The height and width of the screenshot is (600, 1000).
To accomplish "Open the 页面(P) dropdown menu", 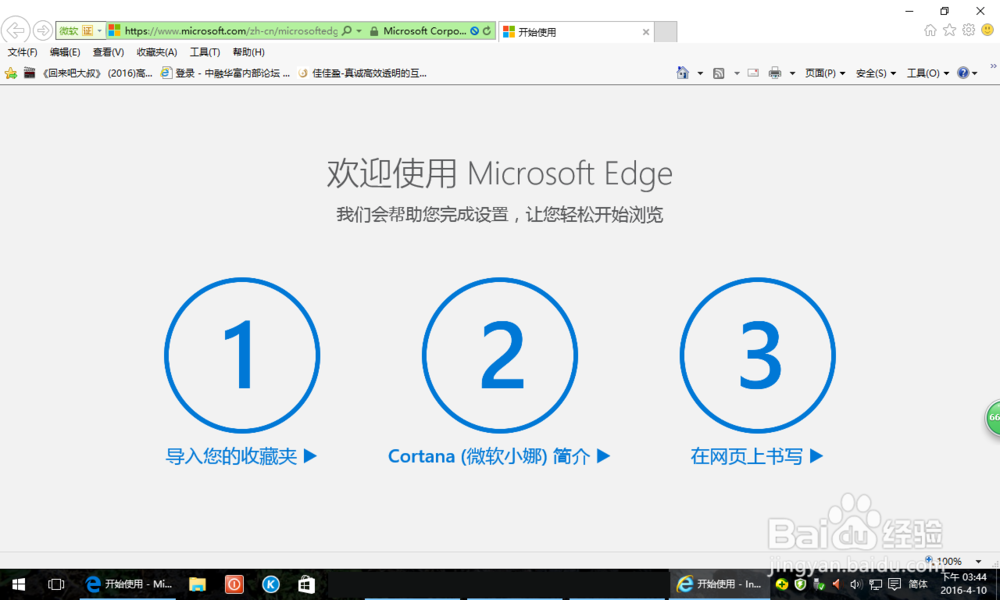I will coord(825,73).
